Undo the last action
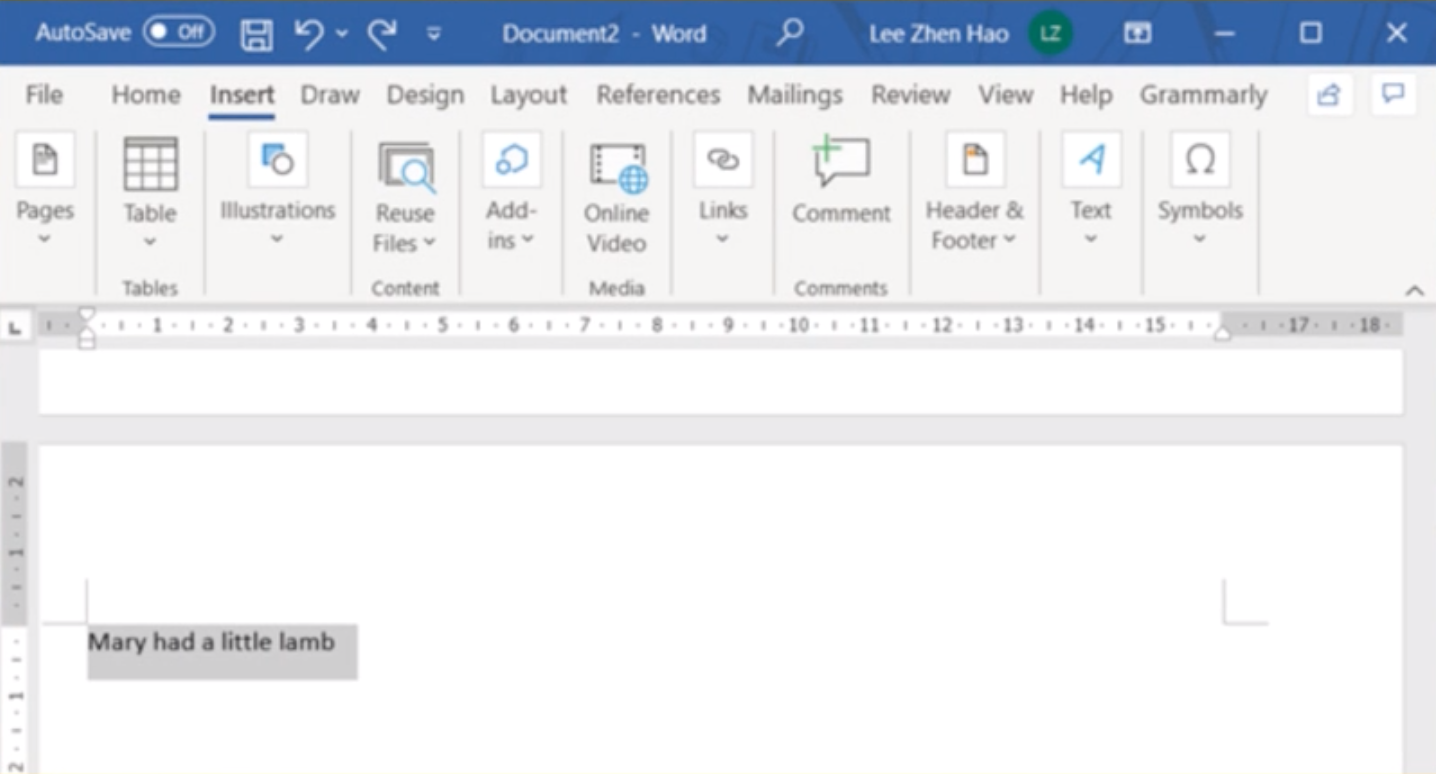 (309, 34)
